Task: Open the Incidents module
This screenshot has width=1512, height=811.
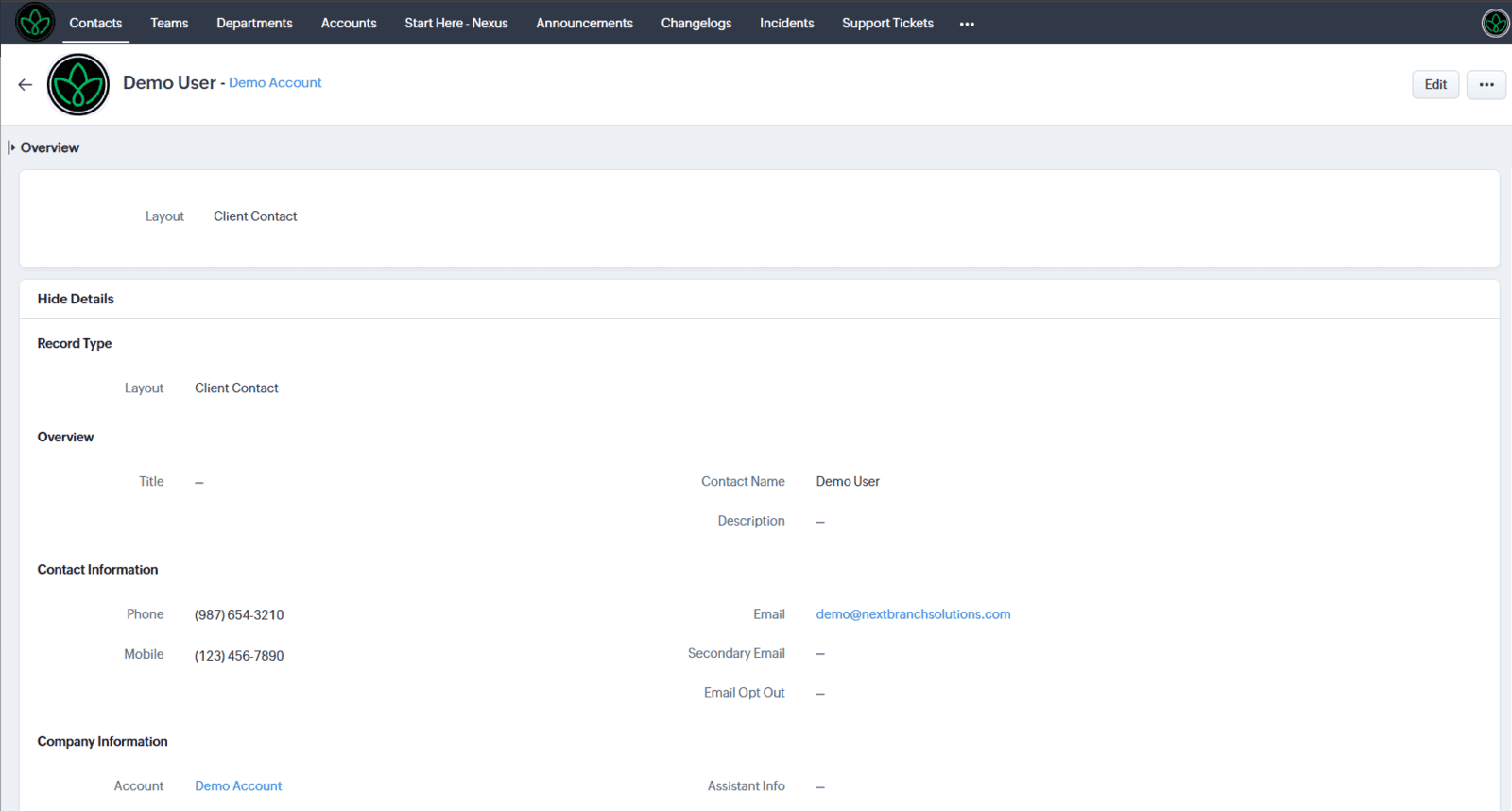Action: pyautogui.click(x=786, y=23)
